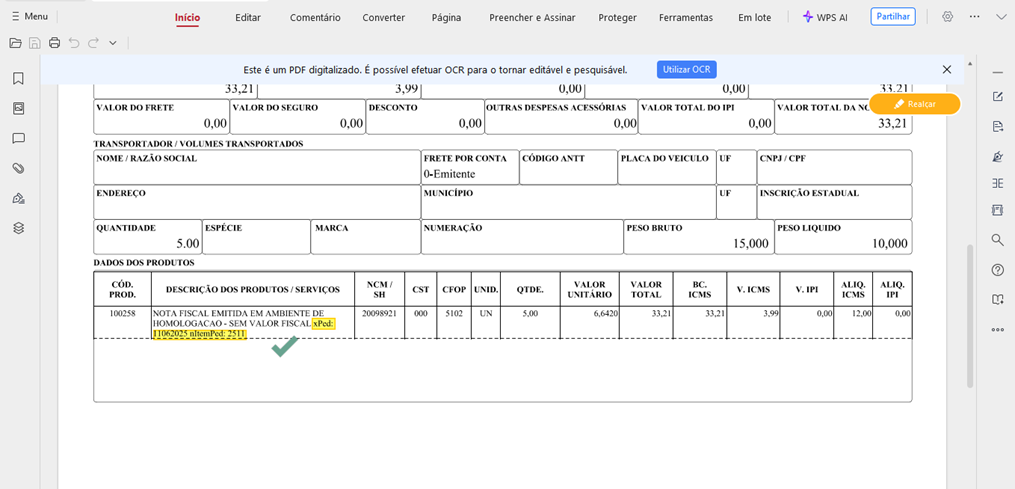The height and width of the screenshot is (489, 1015).
Task: Open the notebook tool in right sidebar
Action: coord(998,210)
